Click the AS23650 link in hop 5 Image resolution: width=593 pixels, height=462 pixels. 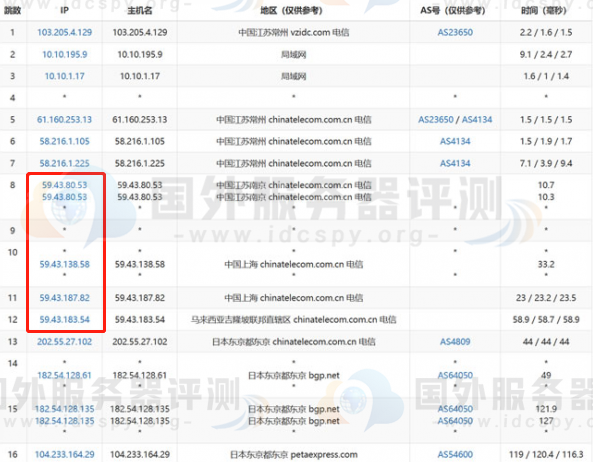pyautogui.click(x=436, y=120)
